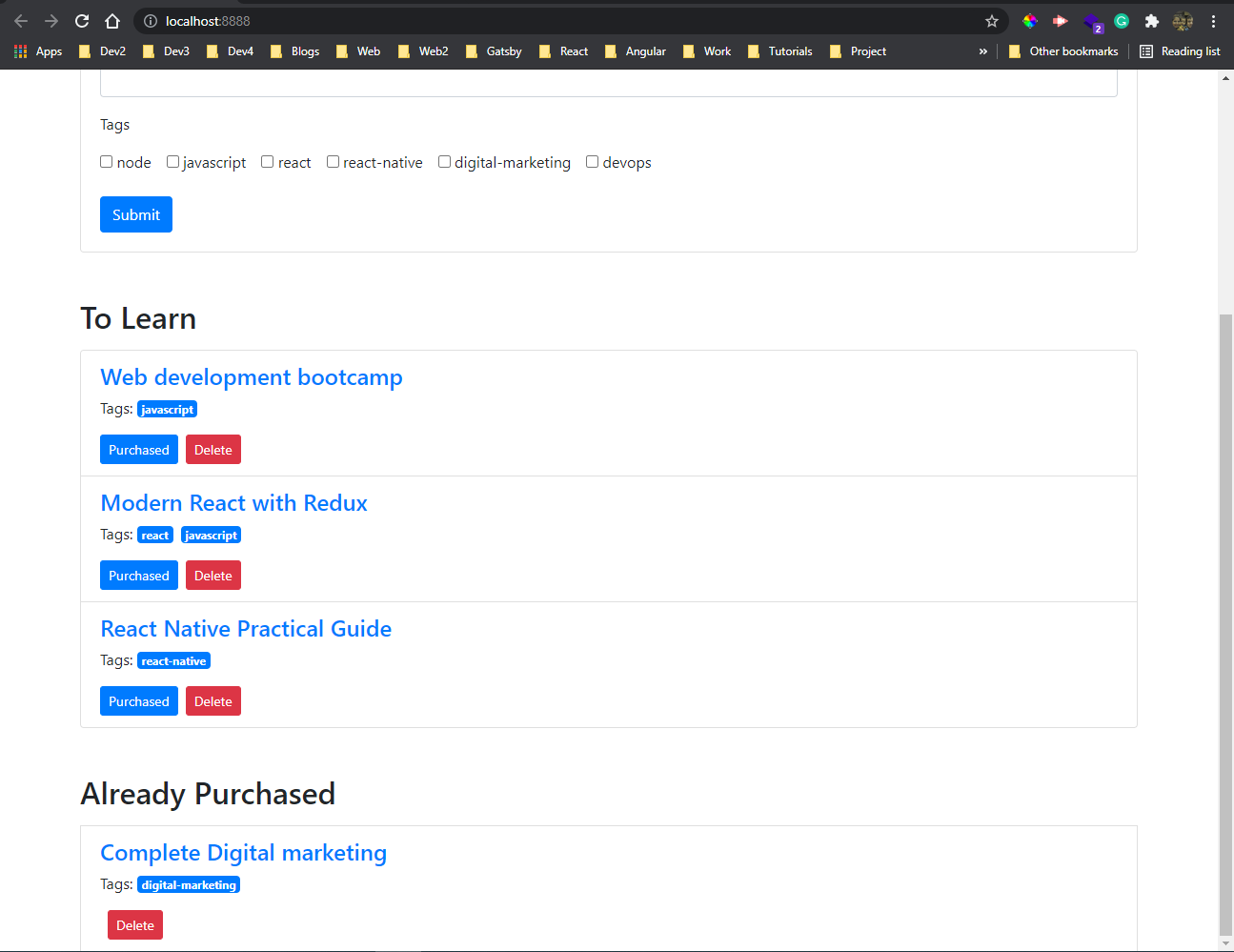Screen dimensions: 1234x952
Task: Mark Web development bootcamp as Purchased
Action: tap(139, 450)
